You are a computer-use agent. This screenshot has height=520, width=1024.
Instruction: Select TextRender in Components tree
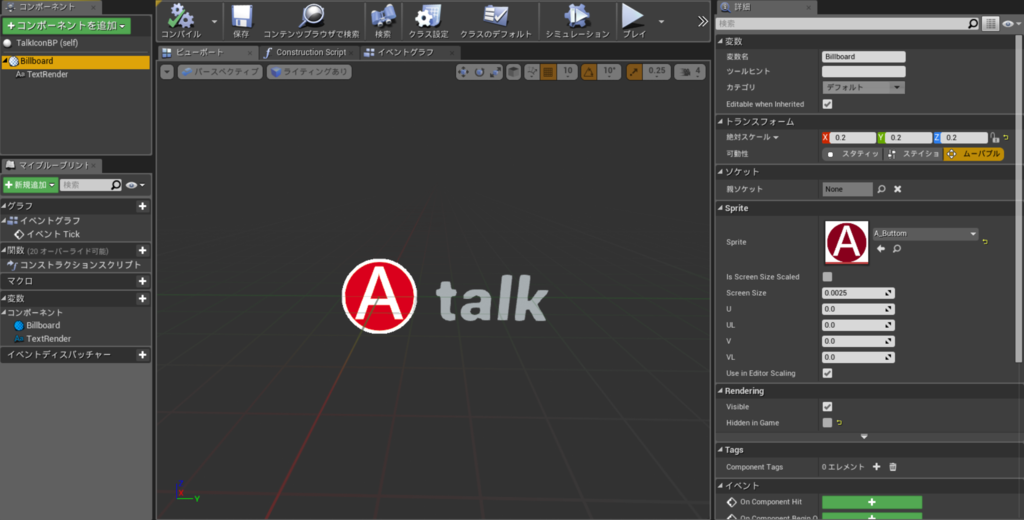tap(47, 74)
